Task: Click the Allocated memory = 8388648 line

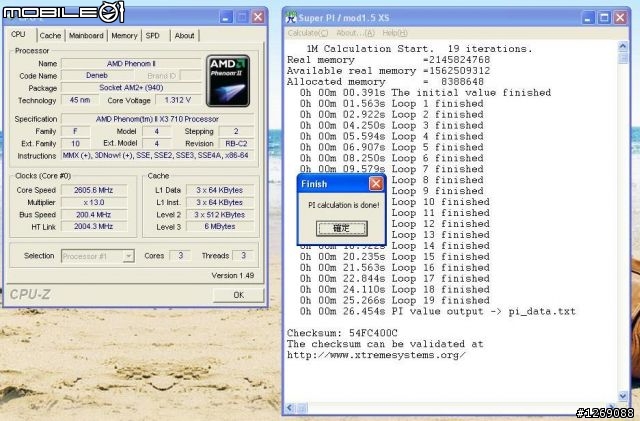Action: click(x=385, y=82)
